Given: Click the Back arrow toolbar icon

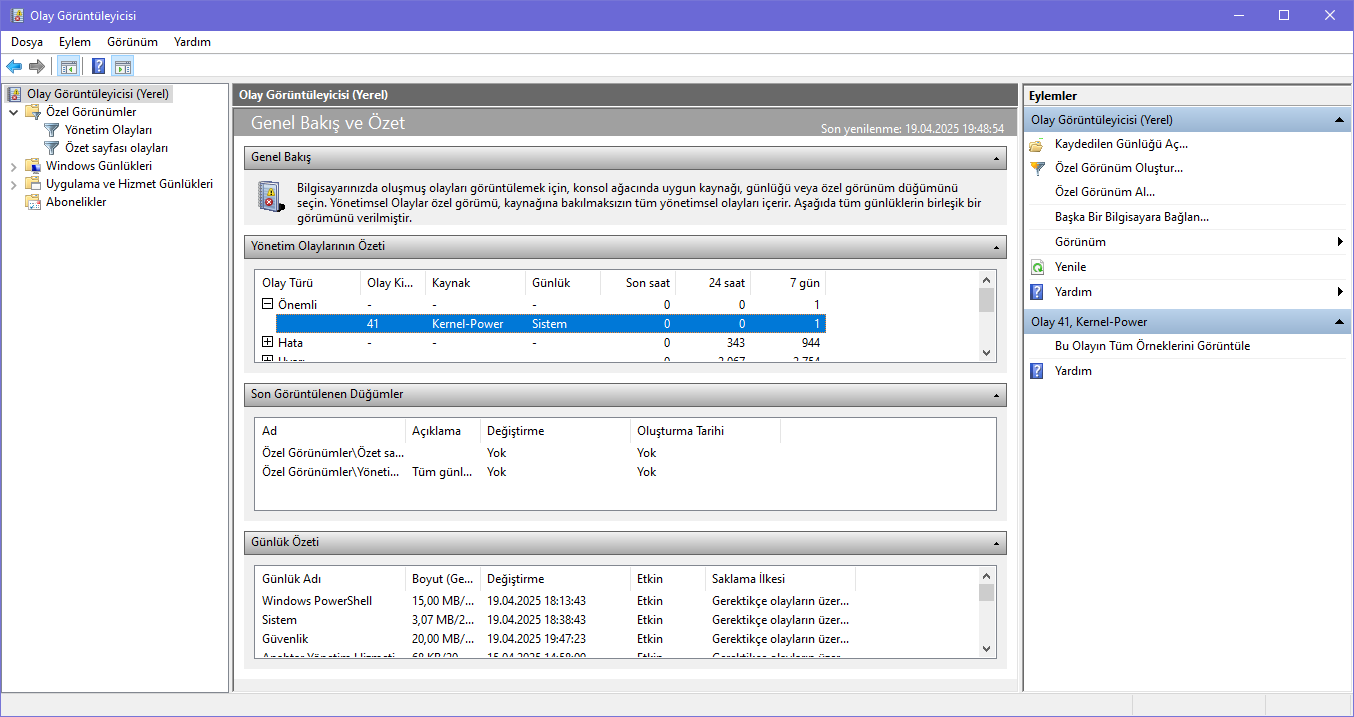Looking at the screenshot, I should click(14, 67).
